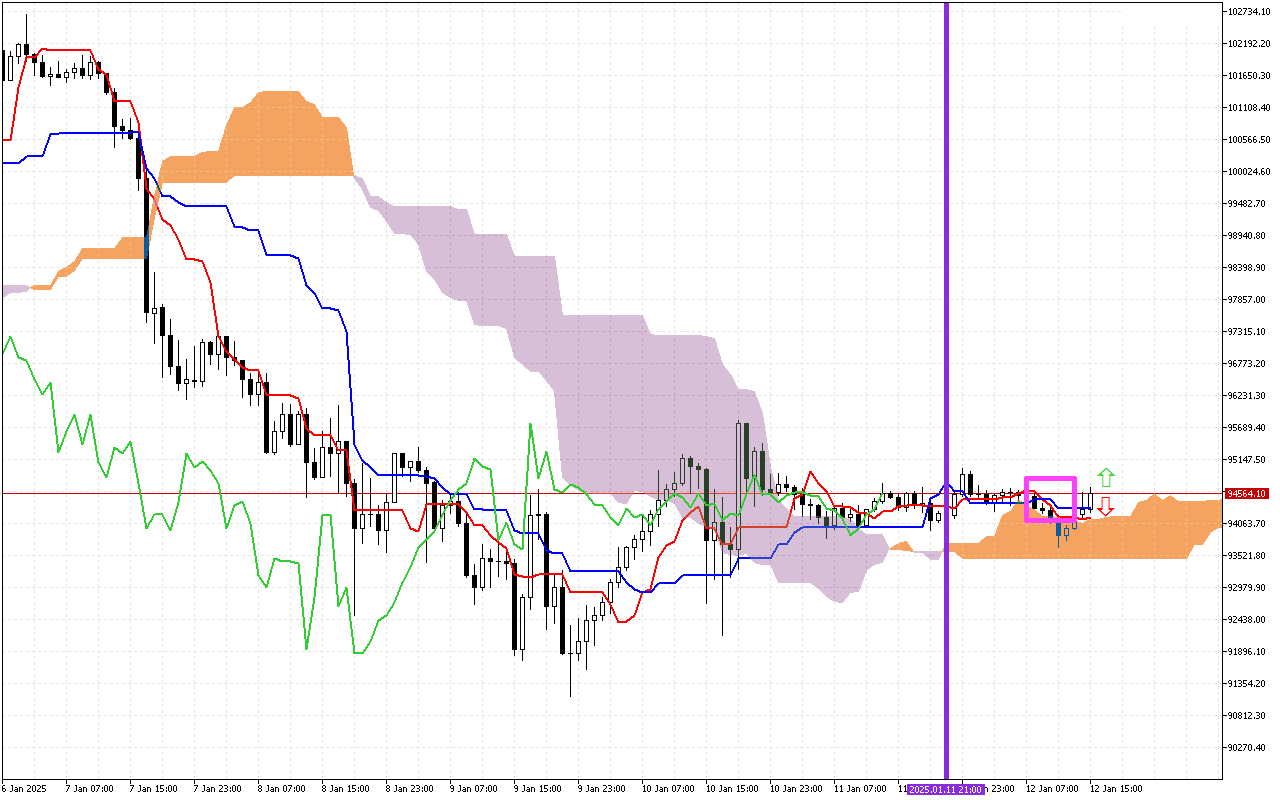Screen dimensions: 1280x800
Task: Select price label 97315.10 on the axis
Action: click(x=1248, y=332)
